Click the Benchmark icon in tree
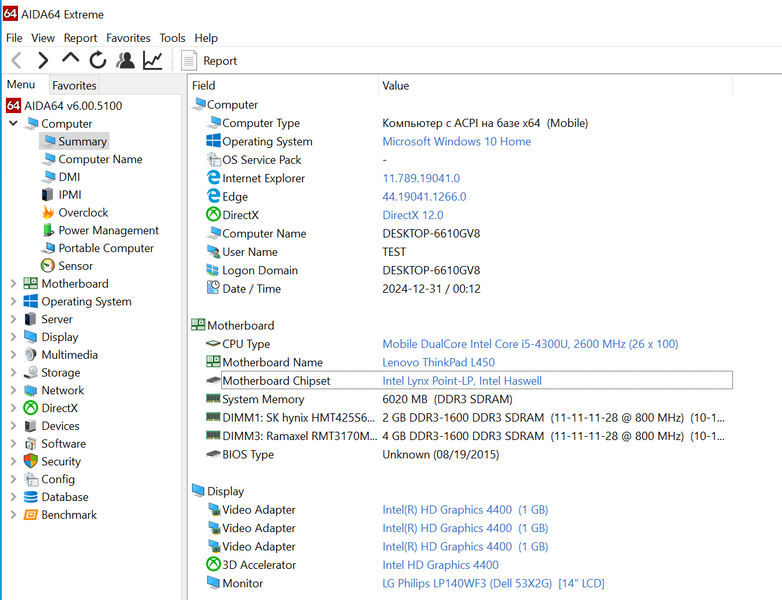This screenshot has width=782, height=600. pos(30,515)
